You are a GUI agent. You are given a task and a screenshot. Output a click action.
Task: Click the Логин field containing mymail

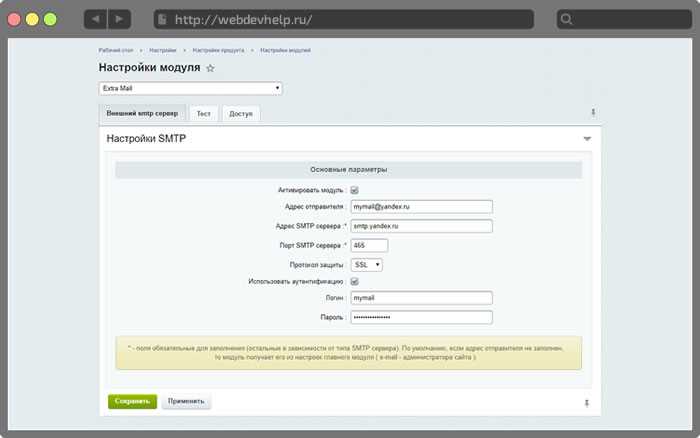tap(422, 298)
